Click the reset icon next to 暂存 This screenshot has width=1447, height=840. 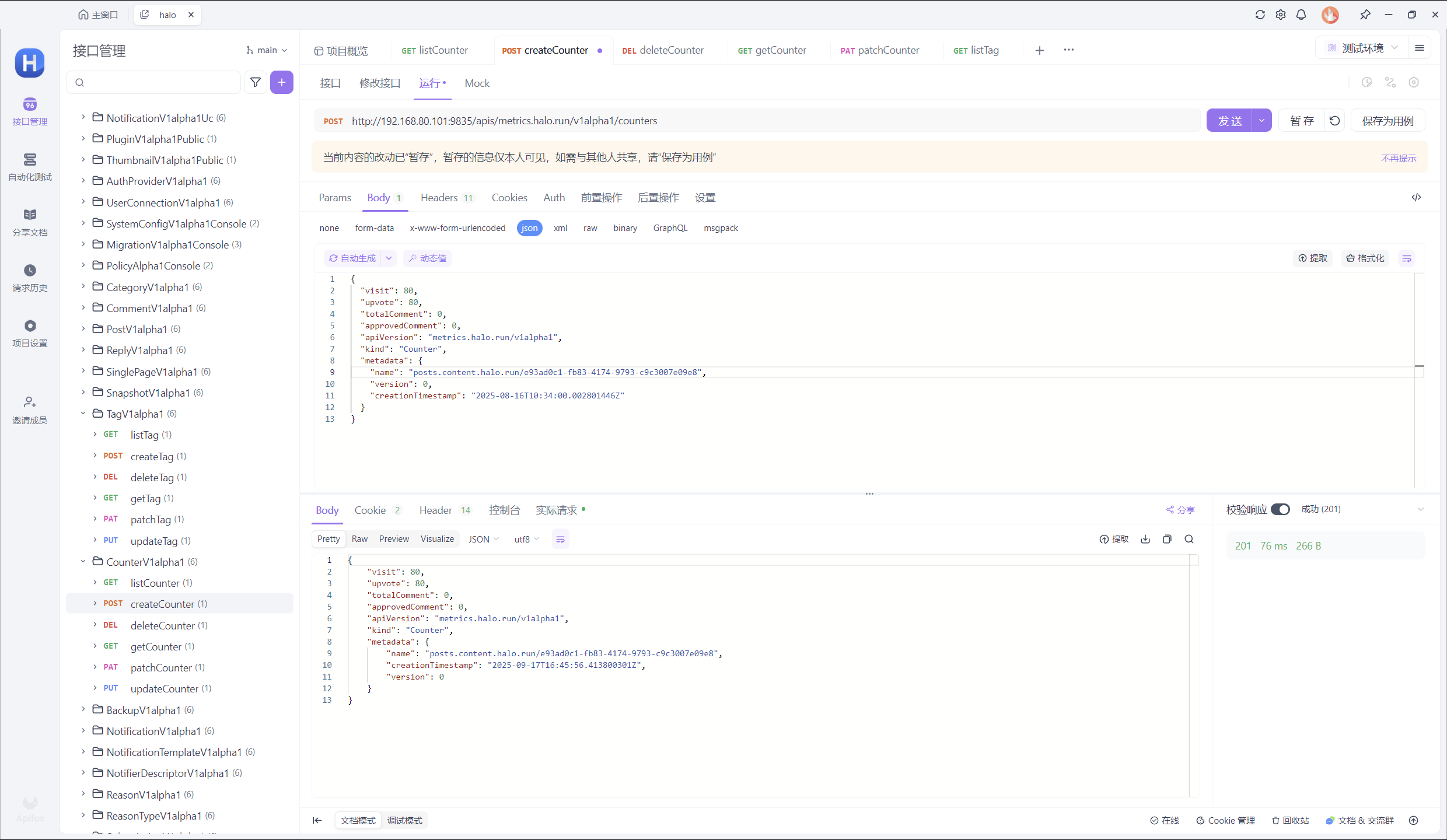pos(1334,121)
